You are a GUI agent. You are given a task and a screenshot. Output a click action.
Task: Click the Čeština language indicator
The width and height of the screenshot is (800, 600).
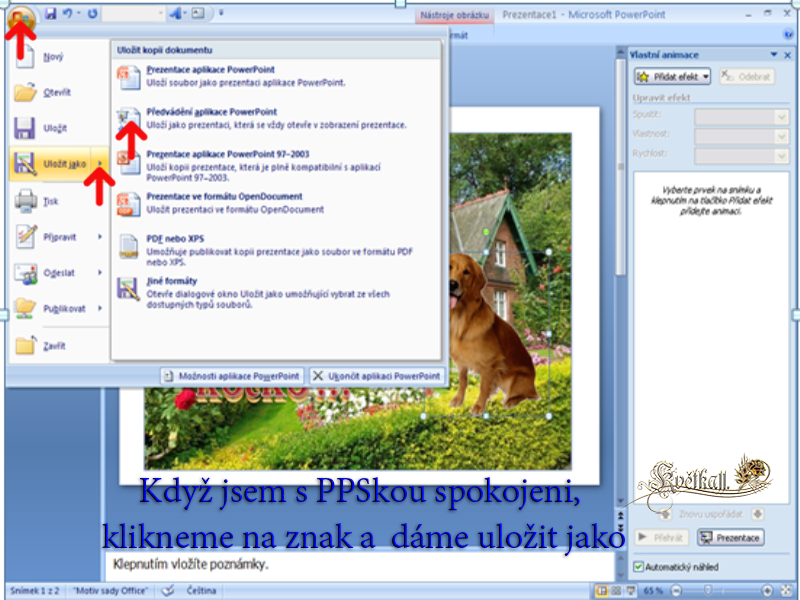(201, 590)
